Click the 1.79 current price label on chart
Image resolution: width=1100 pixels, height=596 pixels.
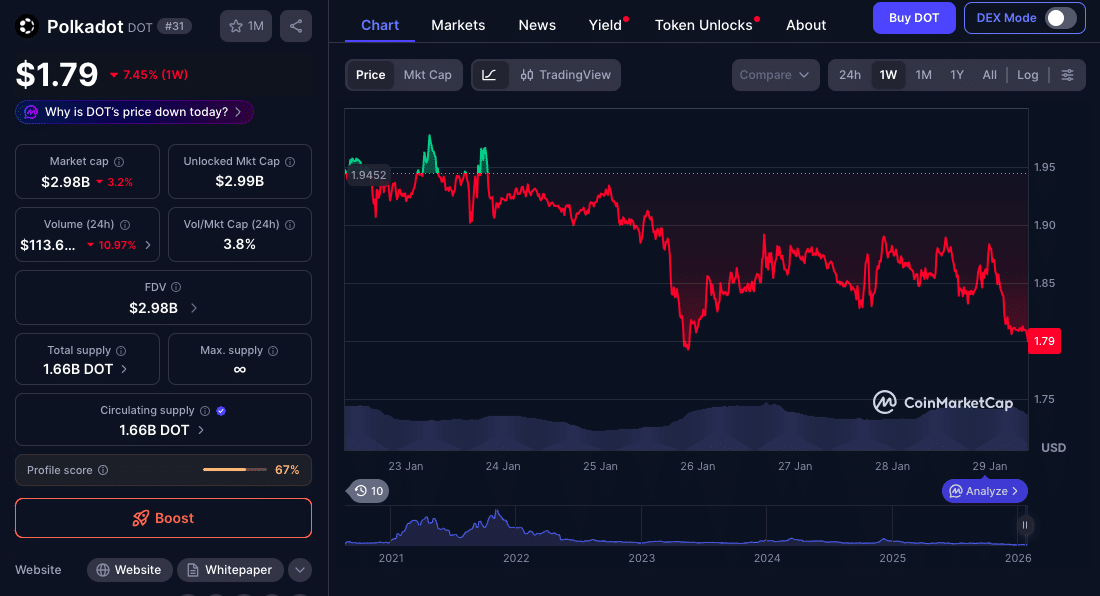pos(1044,341)
